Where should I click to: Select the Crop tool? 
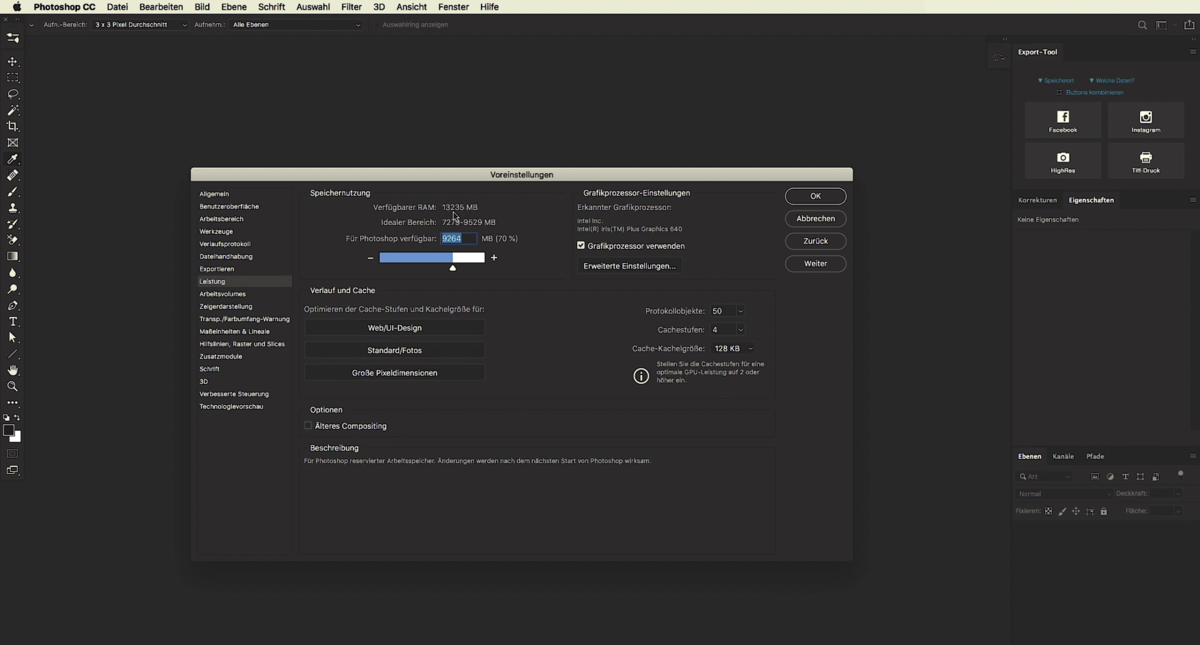coord(13,127)
